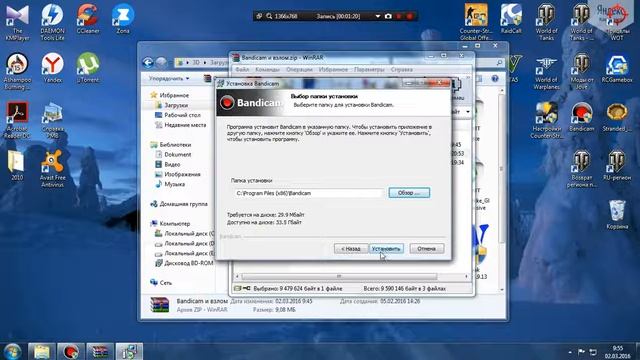The image size is (640, 360).
Task: Edit the installation folder path field
Action: pyautogui.click(x=309, y=193)
